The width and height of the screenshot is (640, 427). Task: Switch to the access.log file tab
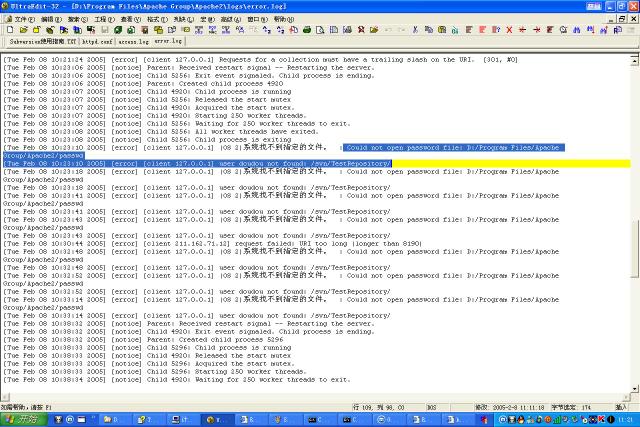pyautogui.click(x=133, y=42)
